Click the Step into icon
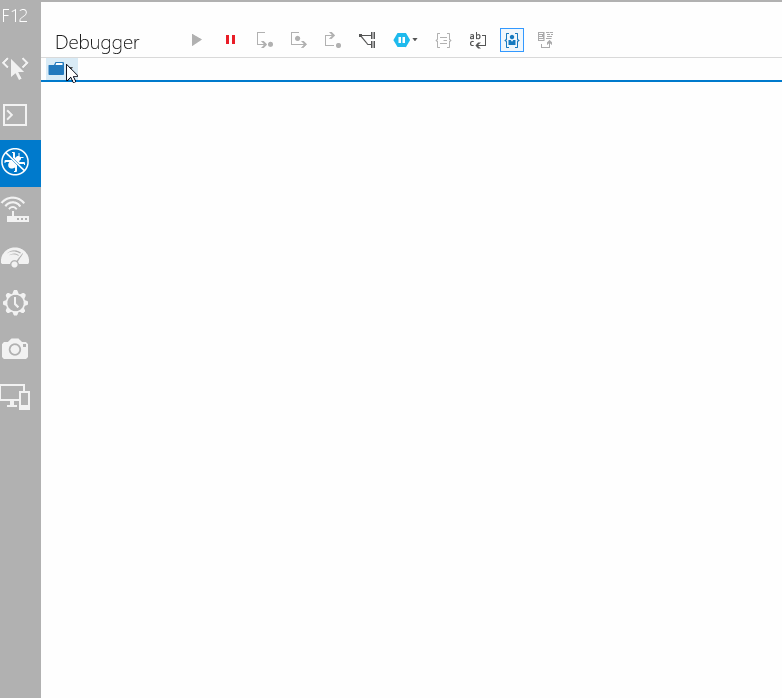 click(264, 40)
